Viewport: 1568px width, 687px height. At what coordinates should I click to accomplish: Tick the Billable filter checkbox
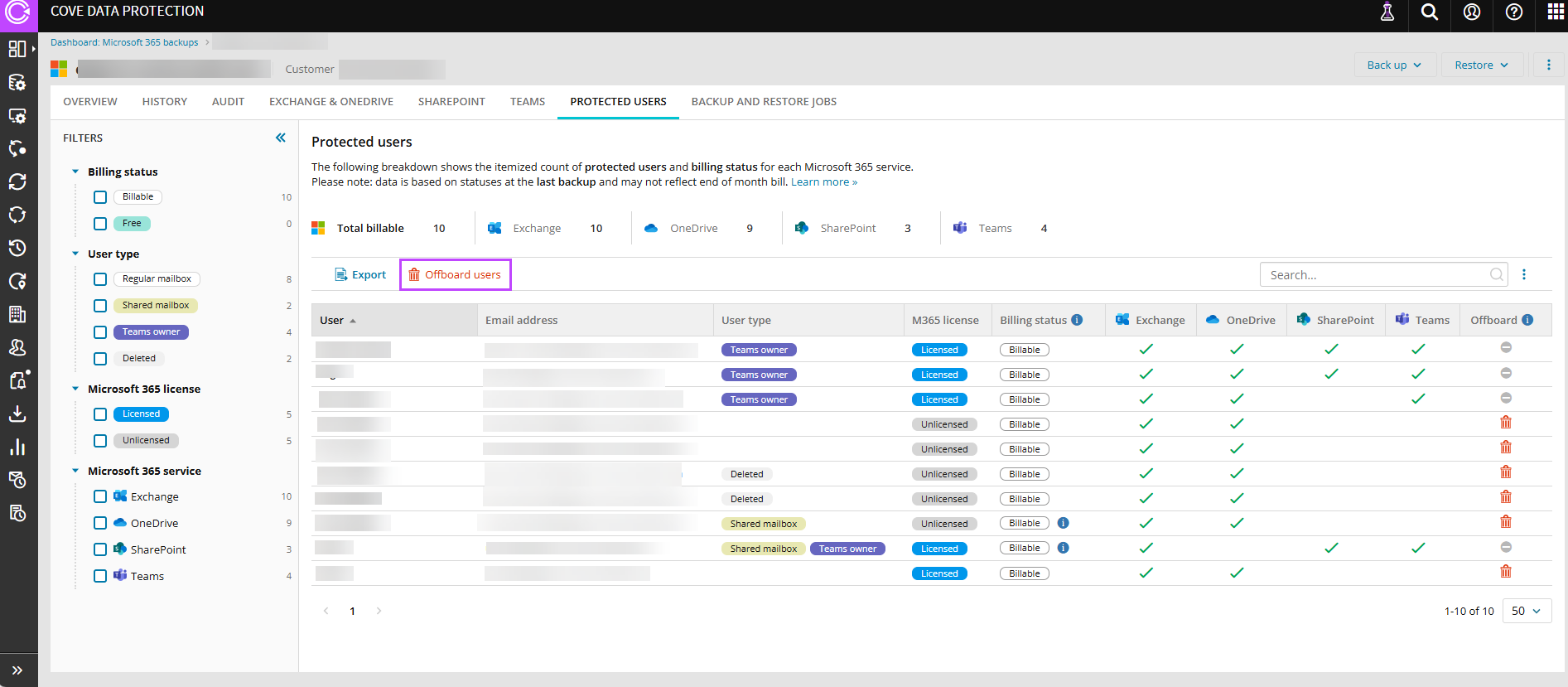coord(100,197)
